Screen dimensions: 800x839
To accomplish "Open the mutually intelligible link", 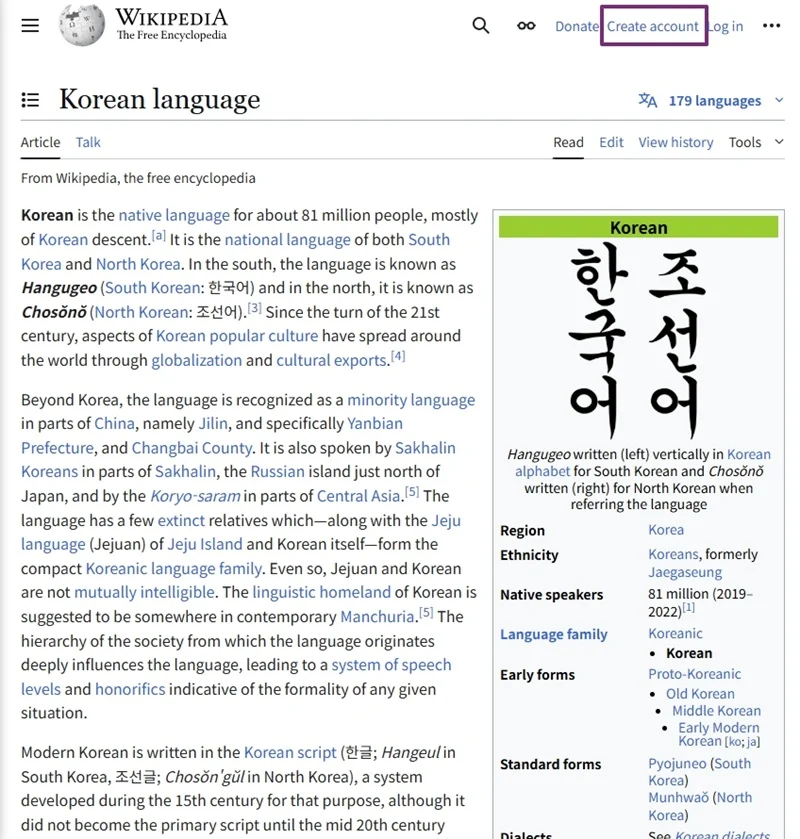I will tap(144, 592).
